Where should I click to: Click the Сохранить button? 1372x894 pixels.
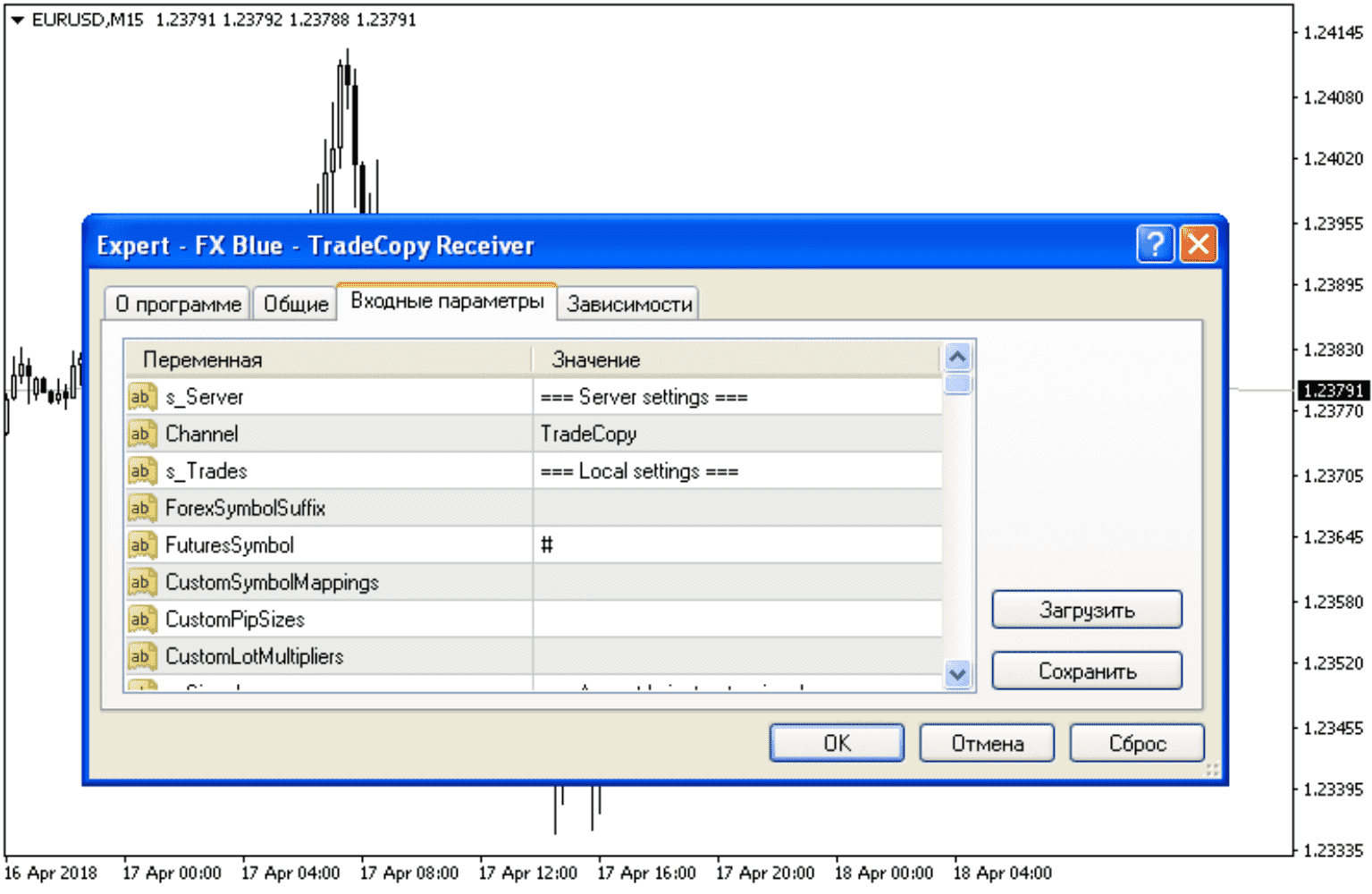[1087, 671]
